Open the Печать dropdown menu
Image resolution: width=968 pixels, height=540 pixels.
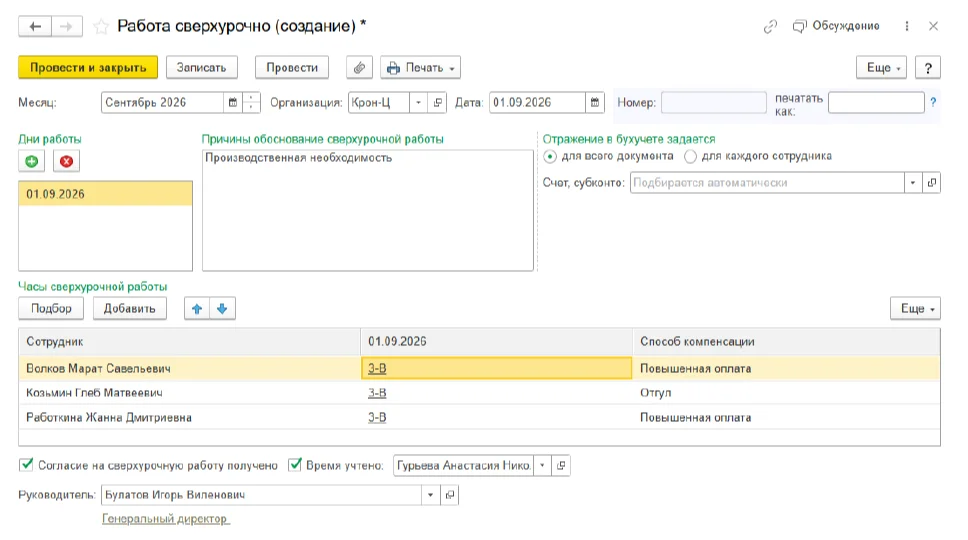tap(420, 67)
